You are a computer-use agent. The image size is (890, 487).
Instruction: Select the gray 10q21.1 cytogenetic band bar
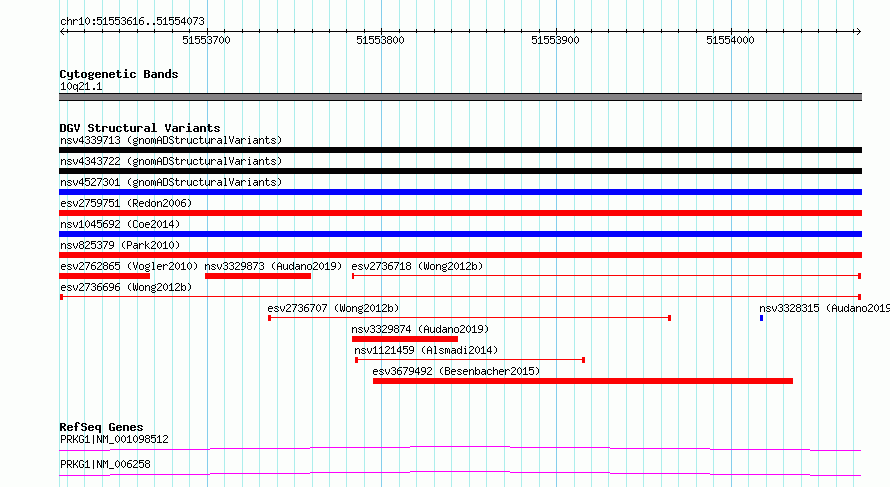click(x=460, y=97)
